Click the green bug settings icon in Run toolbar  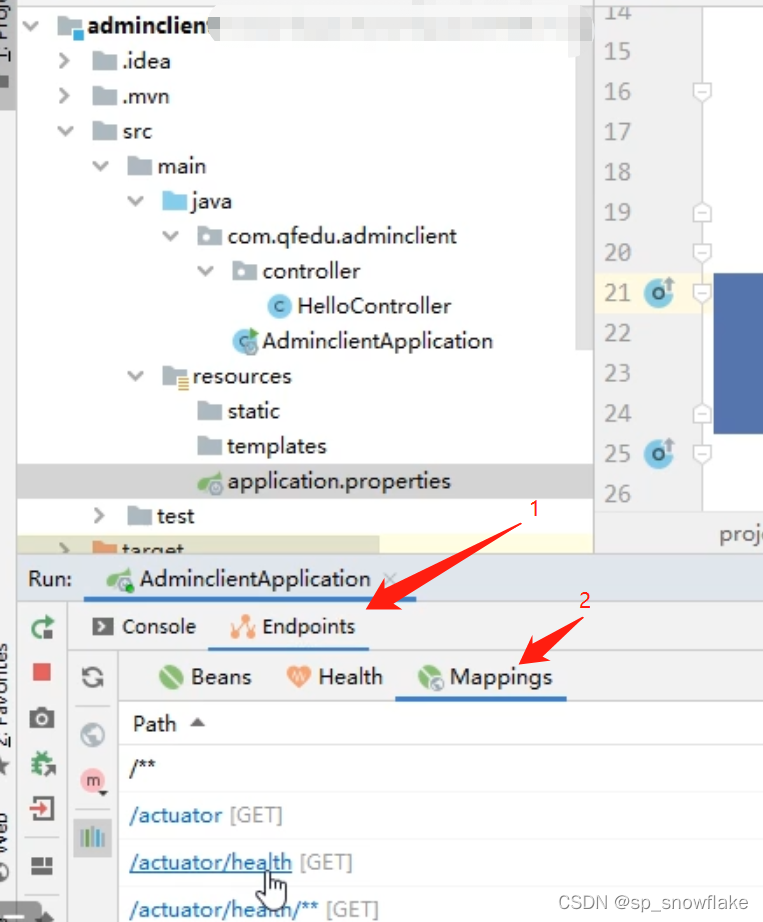click(42, 763)
